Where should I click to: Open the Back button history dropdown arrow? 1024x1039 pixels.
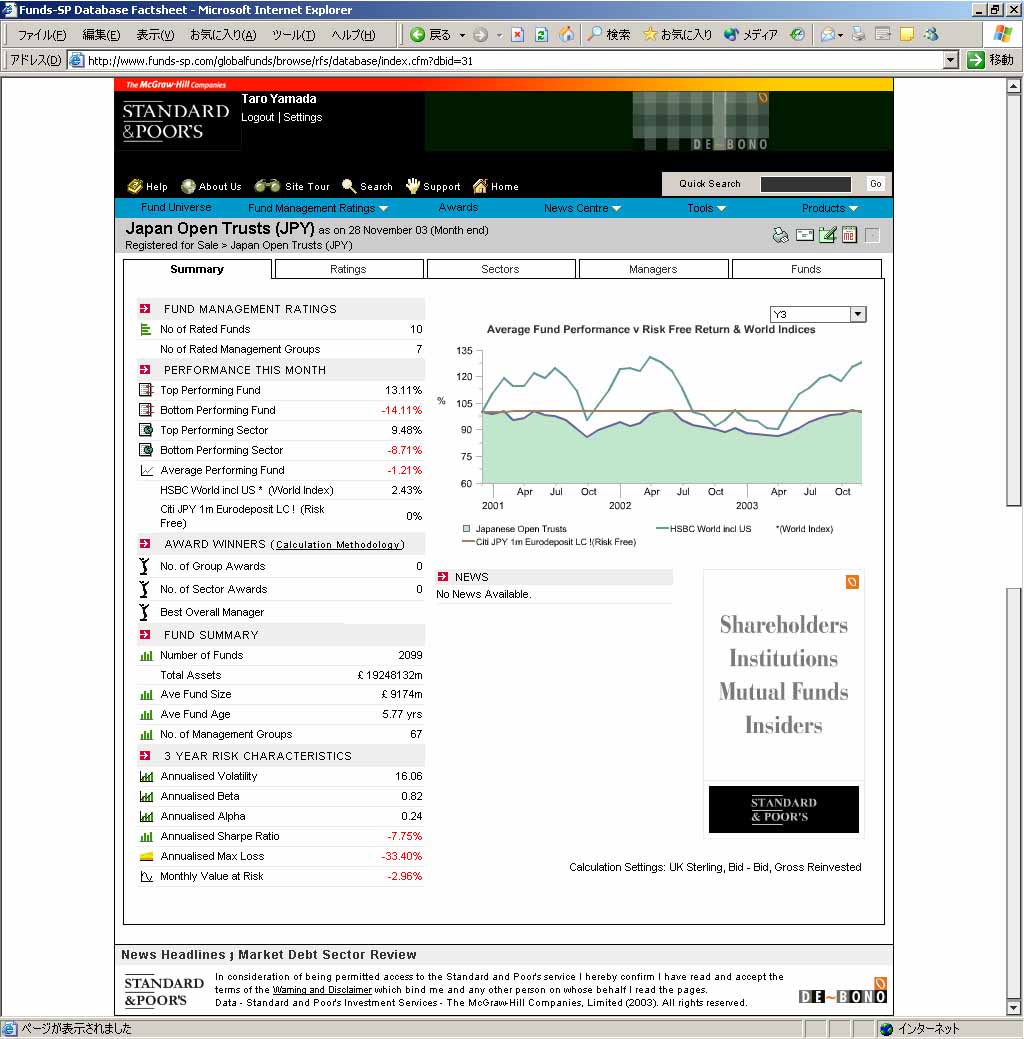pyautogui.click(x=462, y=35)
